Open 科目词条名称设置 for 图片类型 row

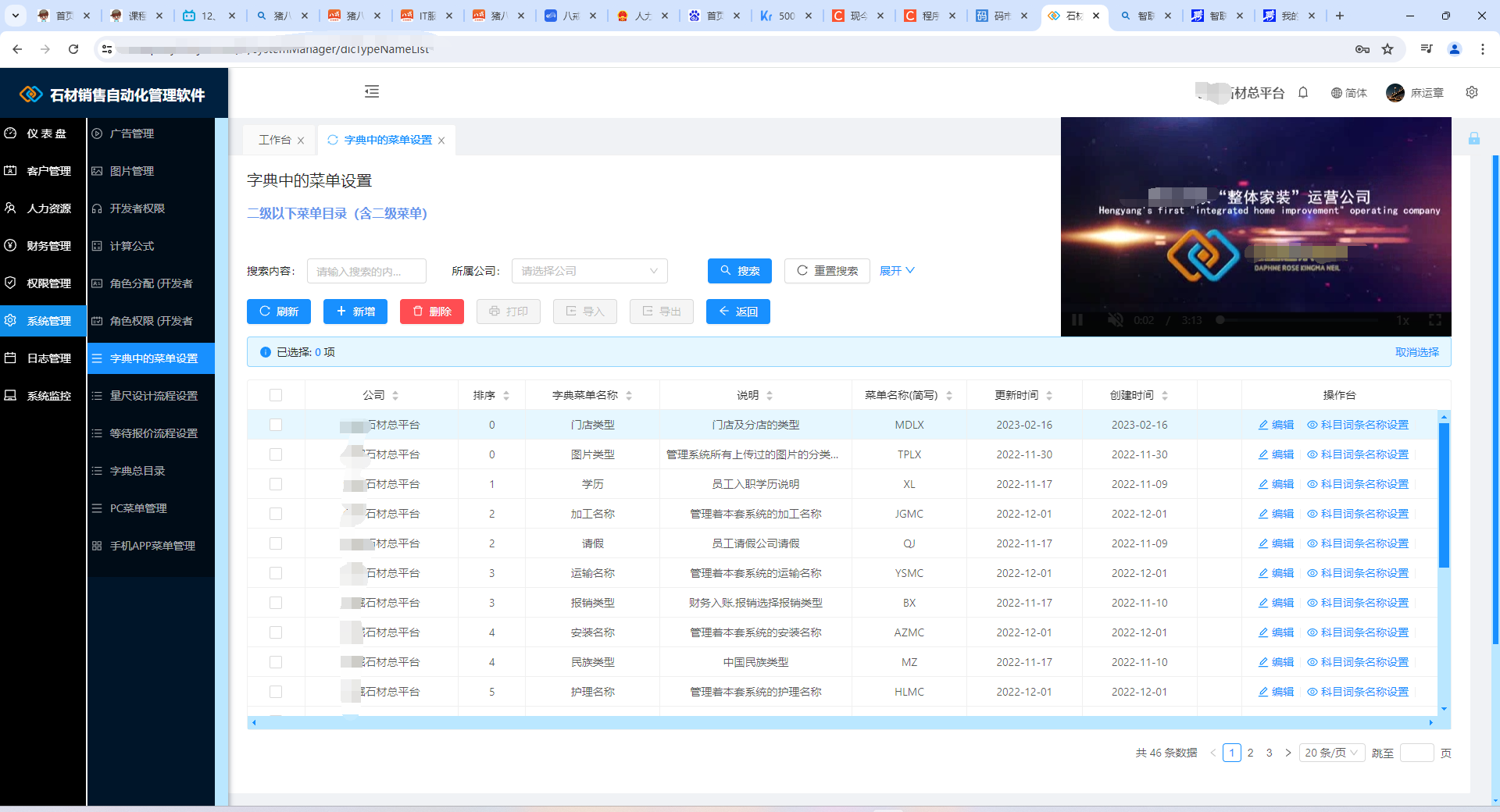(x=1358, y=454)
